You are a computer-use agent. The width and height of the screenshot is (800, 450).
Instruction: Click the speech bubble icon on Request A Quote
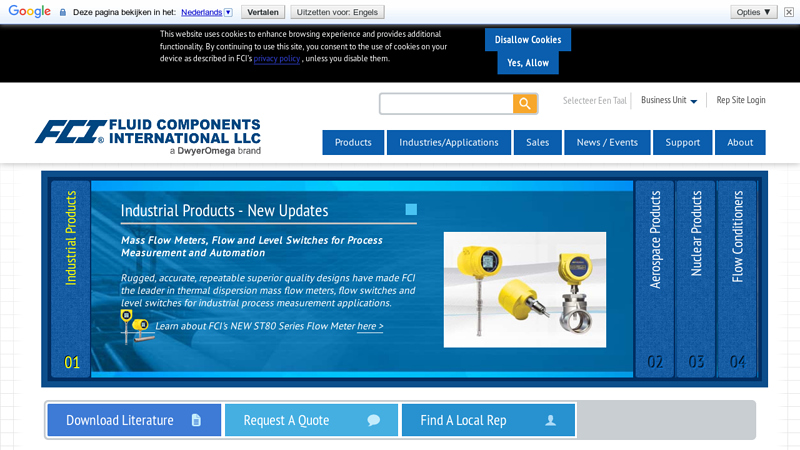pyautogui.click(x=373, y=420)
